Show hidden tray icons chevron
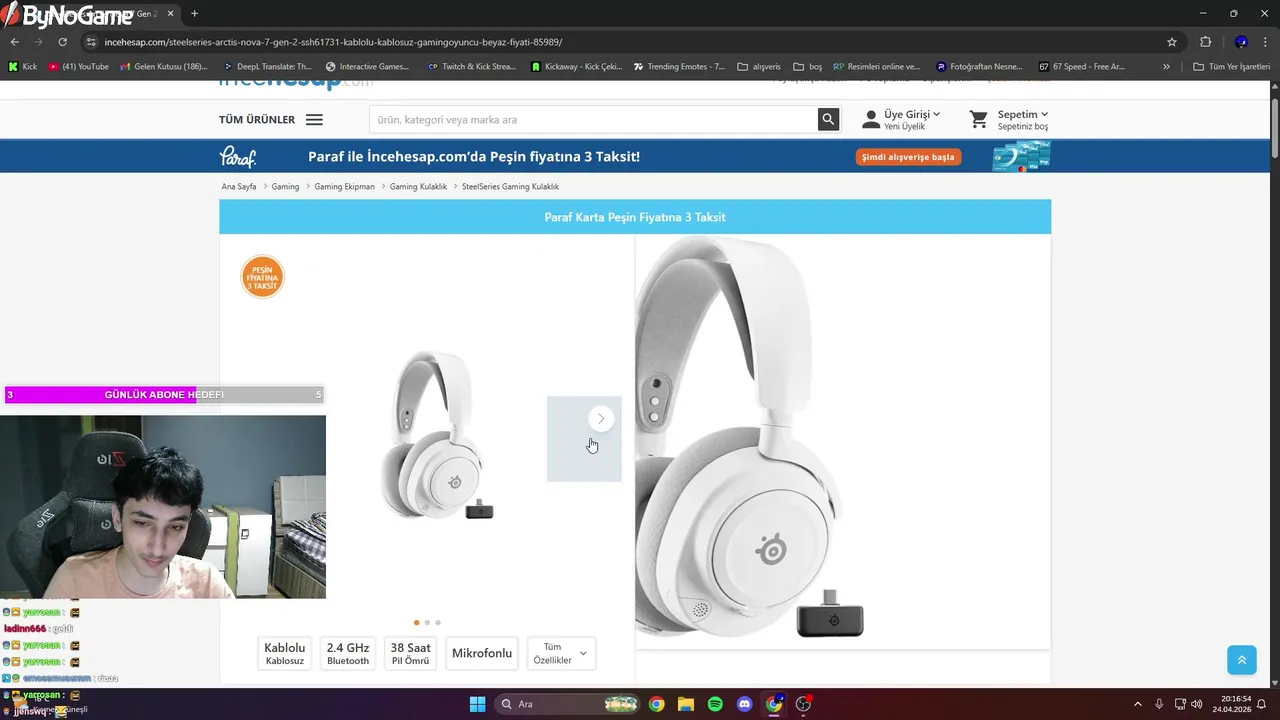The width and height of the screenshot is (1280, 720). [x=1137, y=704]
